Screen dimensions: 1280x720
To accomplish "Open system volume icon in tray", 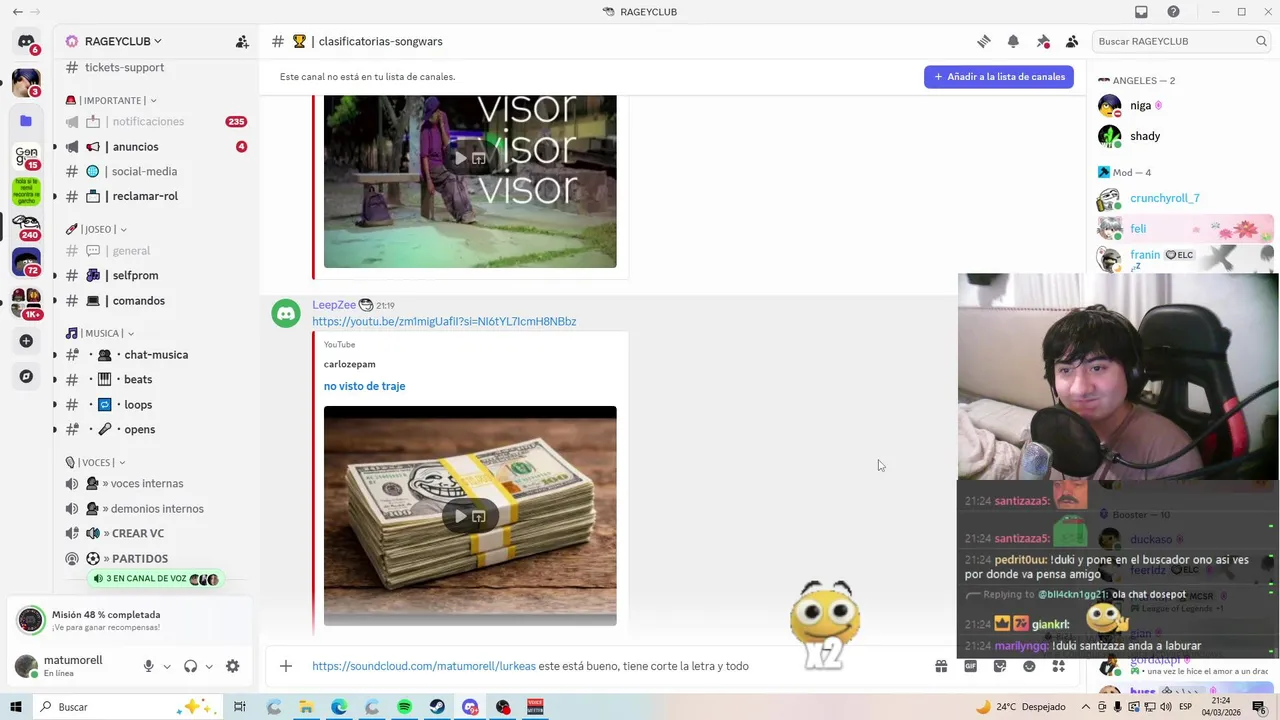I will pos(1164,707).
